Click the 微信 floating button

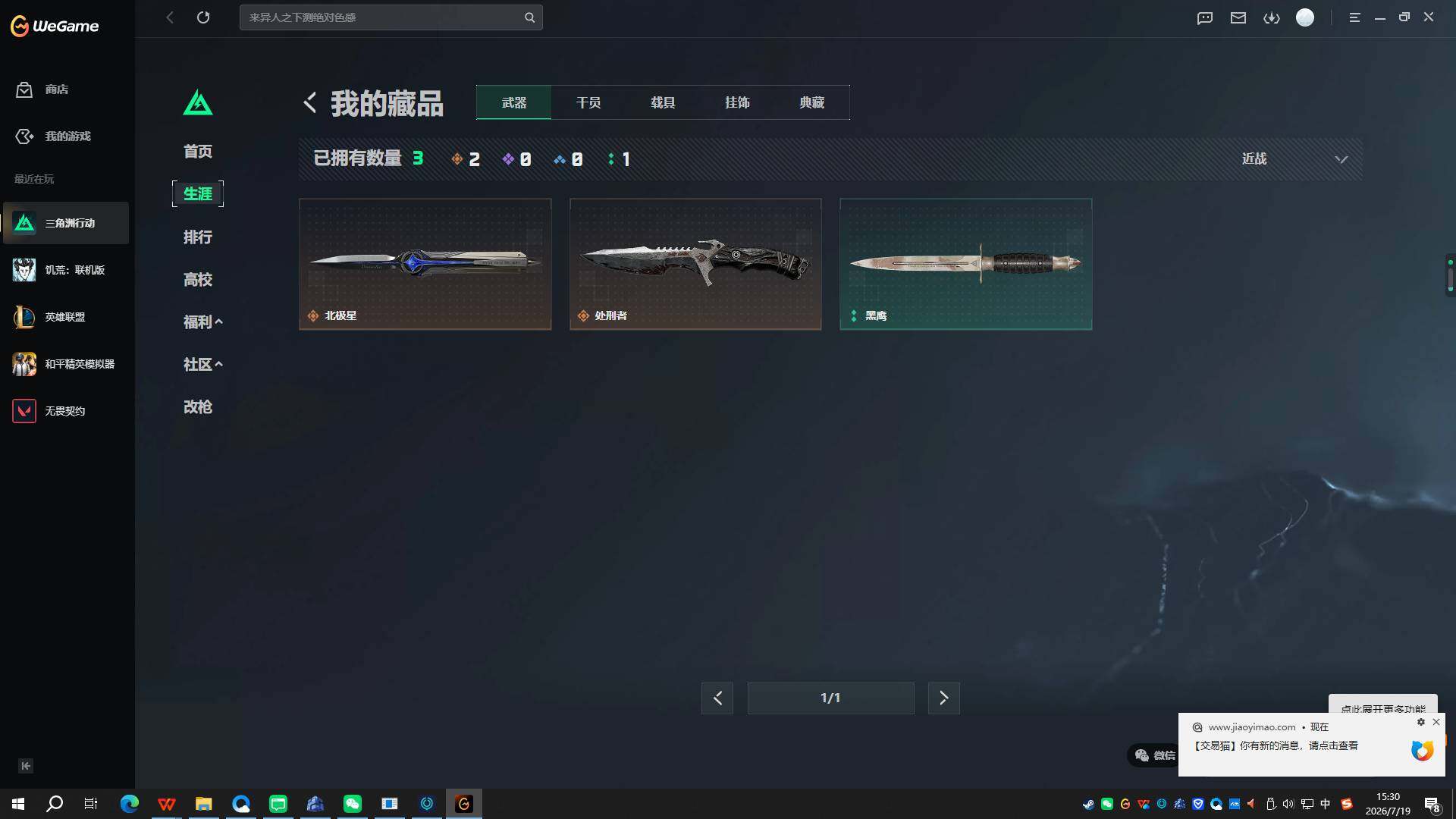tap(1154, 755)
